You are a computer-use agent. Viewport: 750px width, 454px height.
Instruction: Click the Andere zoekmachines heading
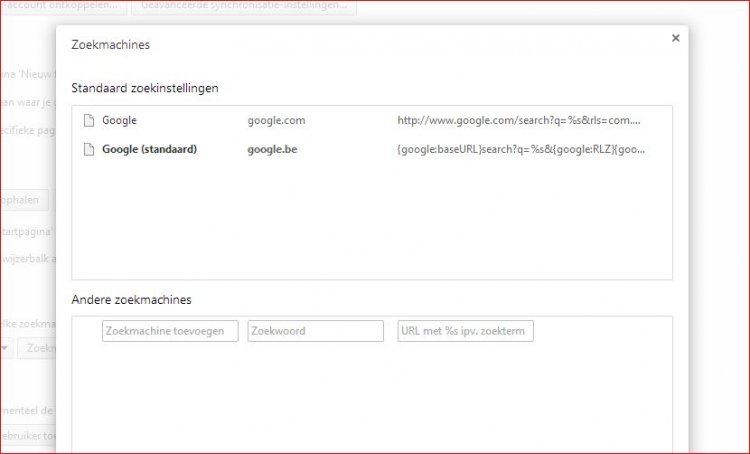(132, 299)
